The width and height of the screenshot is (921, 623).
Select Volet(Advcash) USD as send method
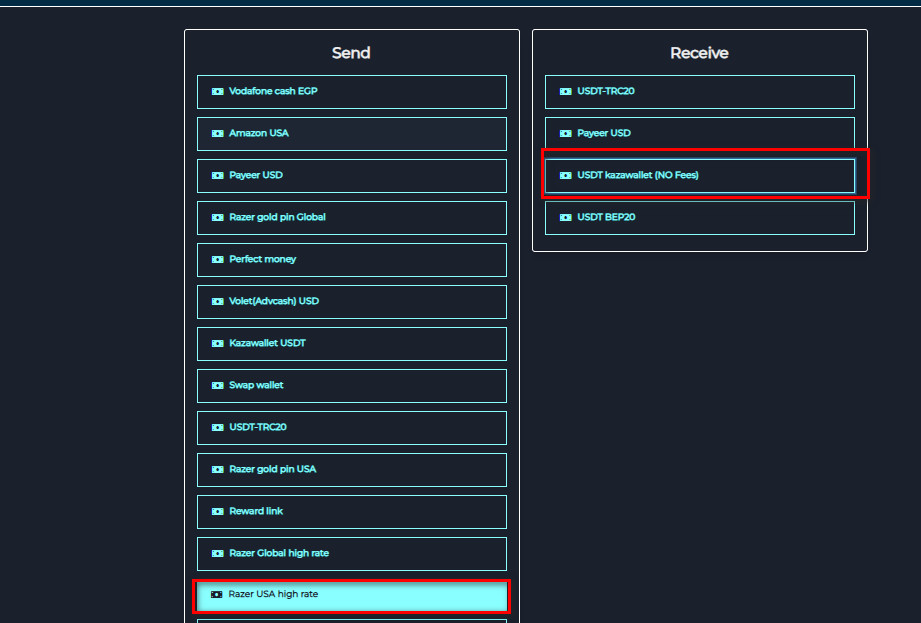click(351, 301)
